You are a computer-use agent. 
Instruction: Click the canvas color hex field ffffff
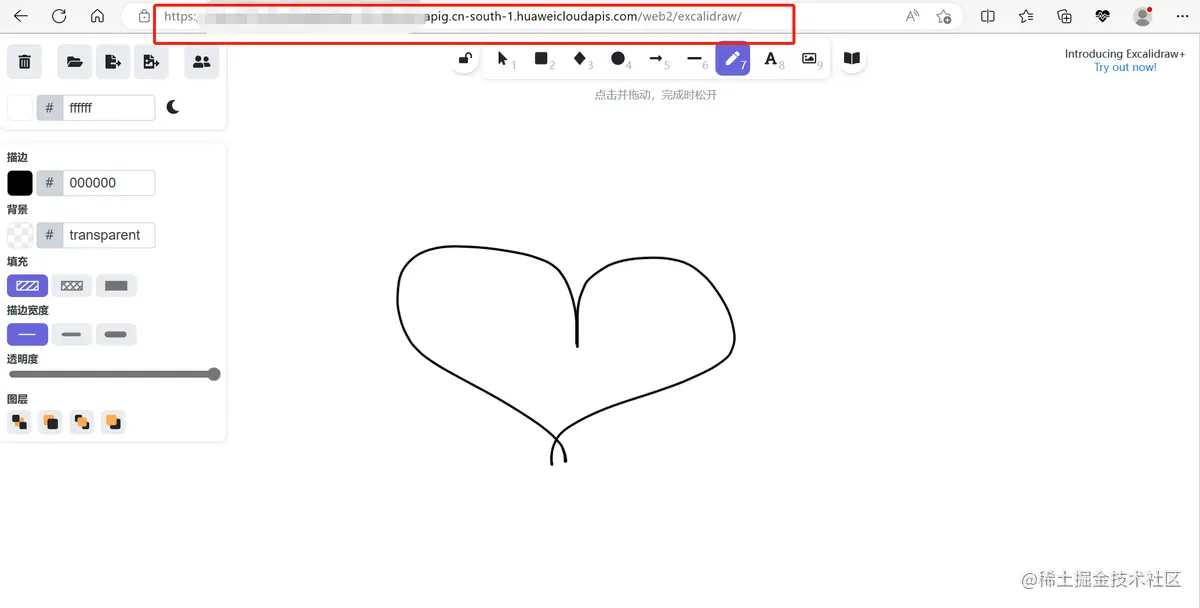tap(108, 107)
